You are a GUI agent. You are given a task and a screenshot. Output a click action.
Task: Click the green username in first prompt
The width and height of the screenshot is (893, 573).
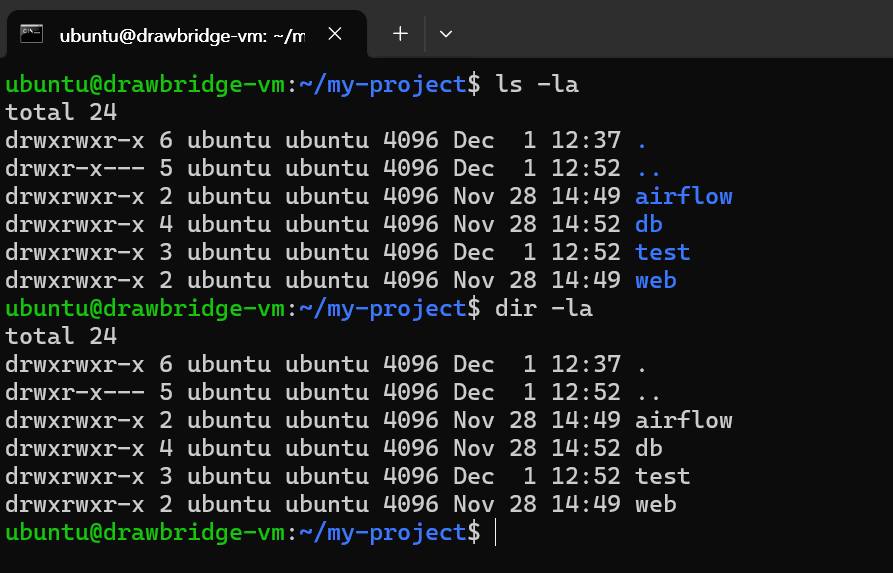(x=47, y=84)
